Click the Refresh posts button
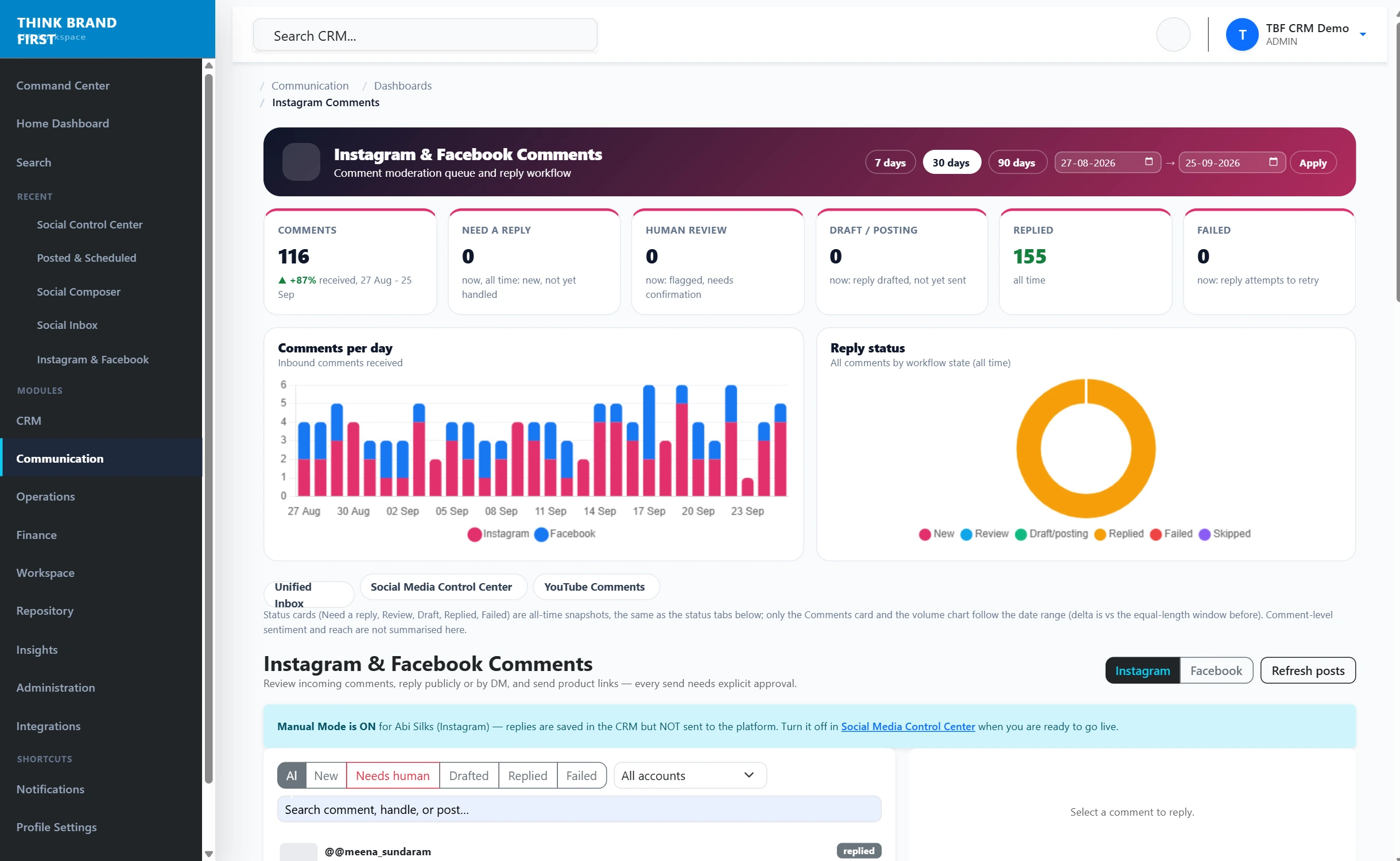Image resolution: width=1400 pixels, height=861 pixels. pyautogui.click(x=1308, y=670)
